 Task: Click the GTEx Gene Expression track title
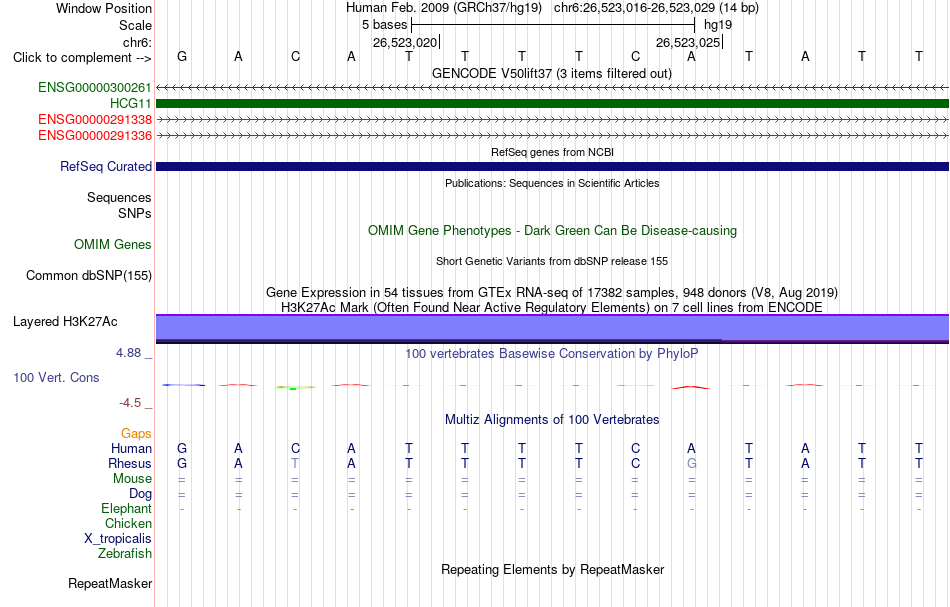[552, 293]
